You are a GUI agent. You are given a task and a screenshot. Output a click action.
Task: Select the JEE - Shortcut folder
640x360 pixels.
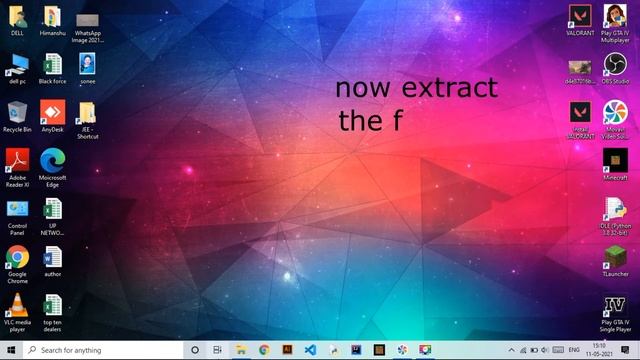87,121
